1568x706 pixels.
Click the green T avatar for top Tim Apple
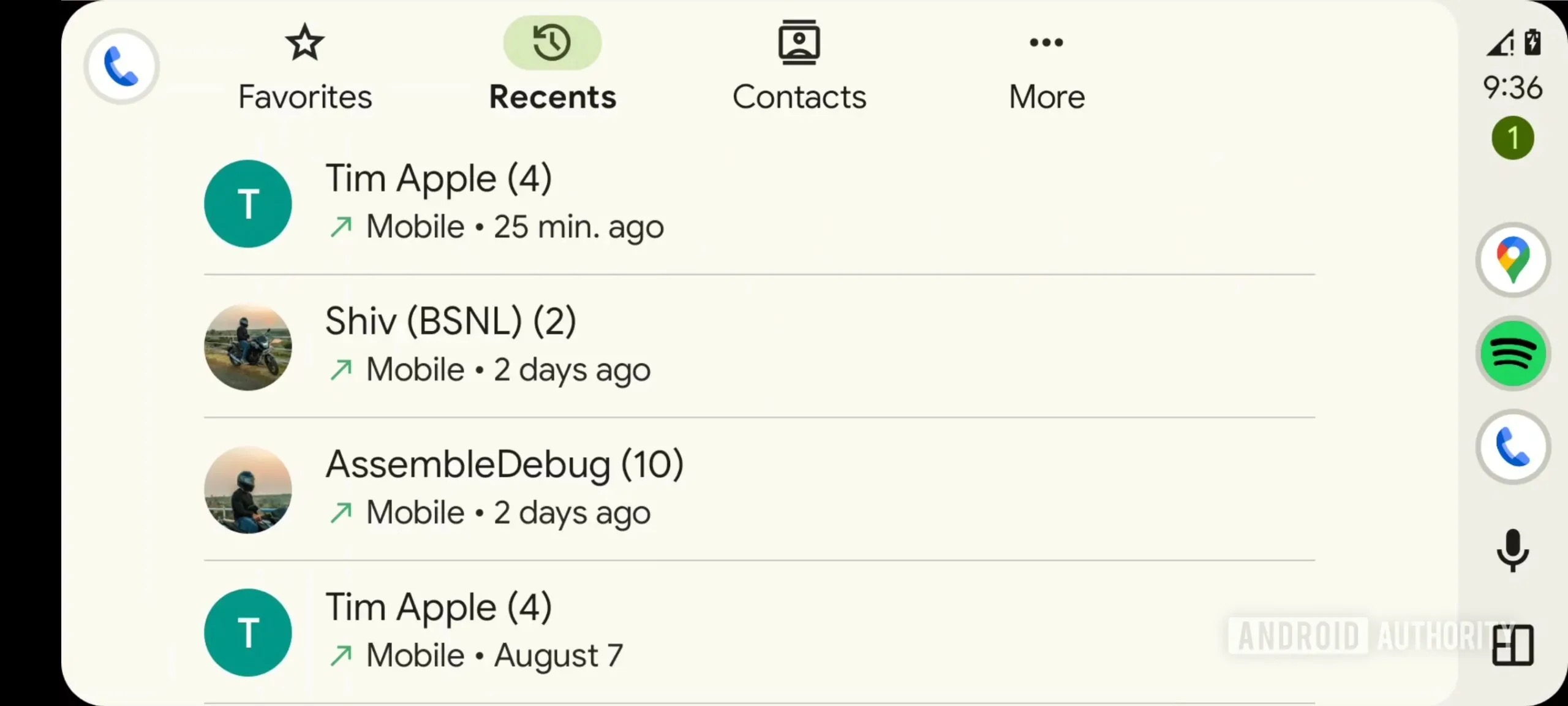(x=248, y=203)
